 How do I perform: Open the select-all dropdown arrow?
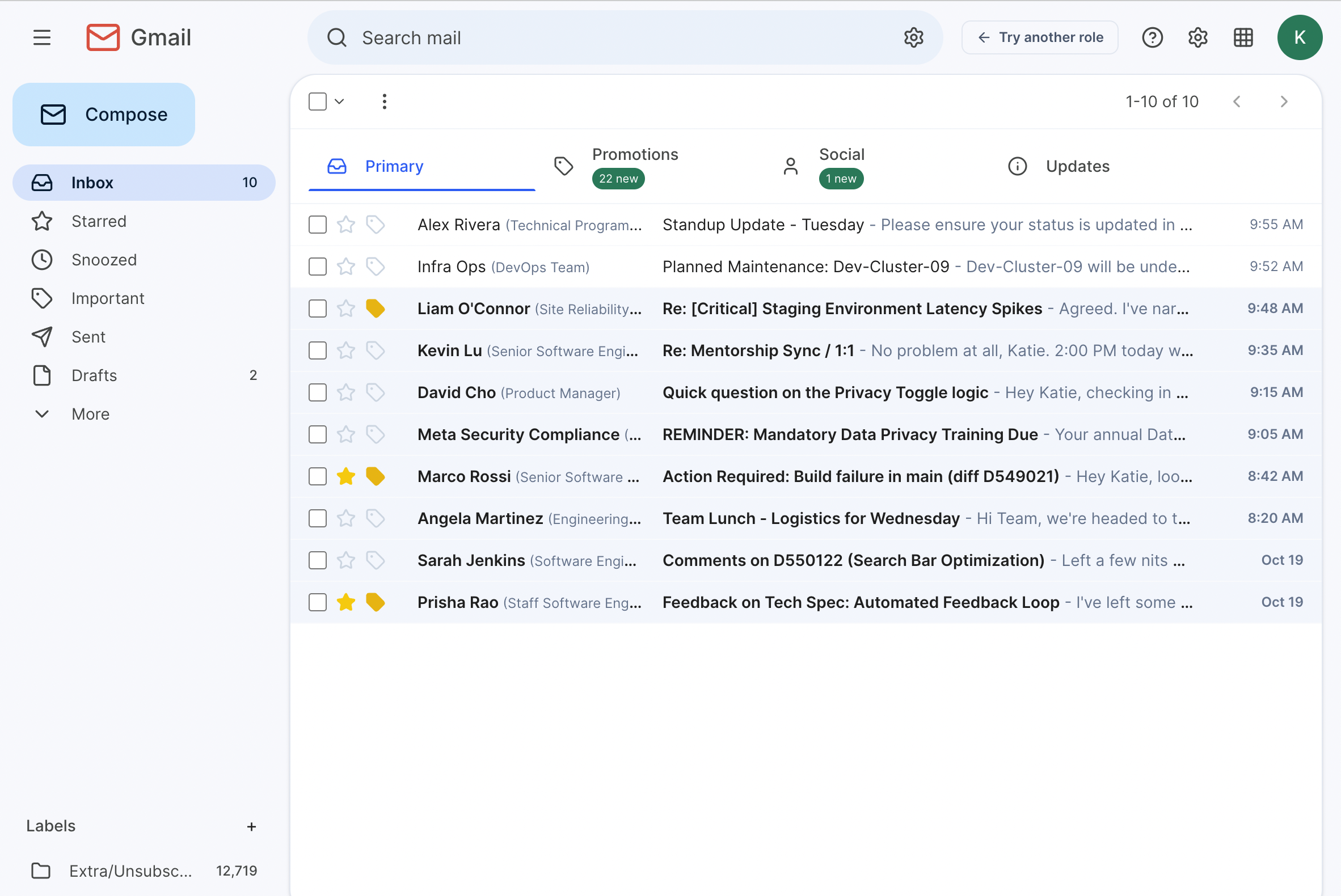tap(340, 101)
